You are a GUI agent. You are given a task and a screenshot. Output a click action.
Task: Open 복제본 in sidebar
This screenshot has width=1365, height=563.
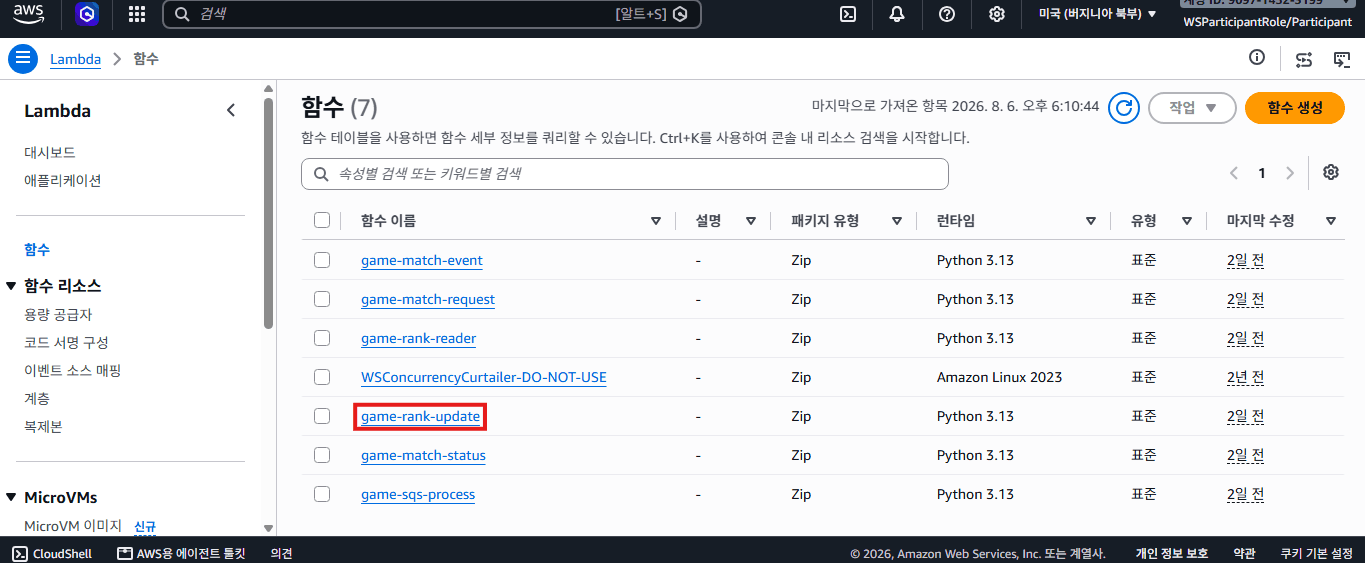(x=43, y=426)
